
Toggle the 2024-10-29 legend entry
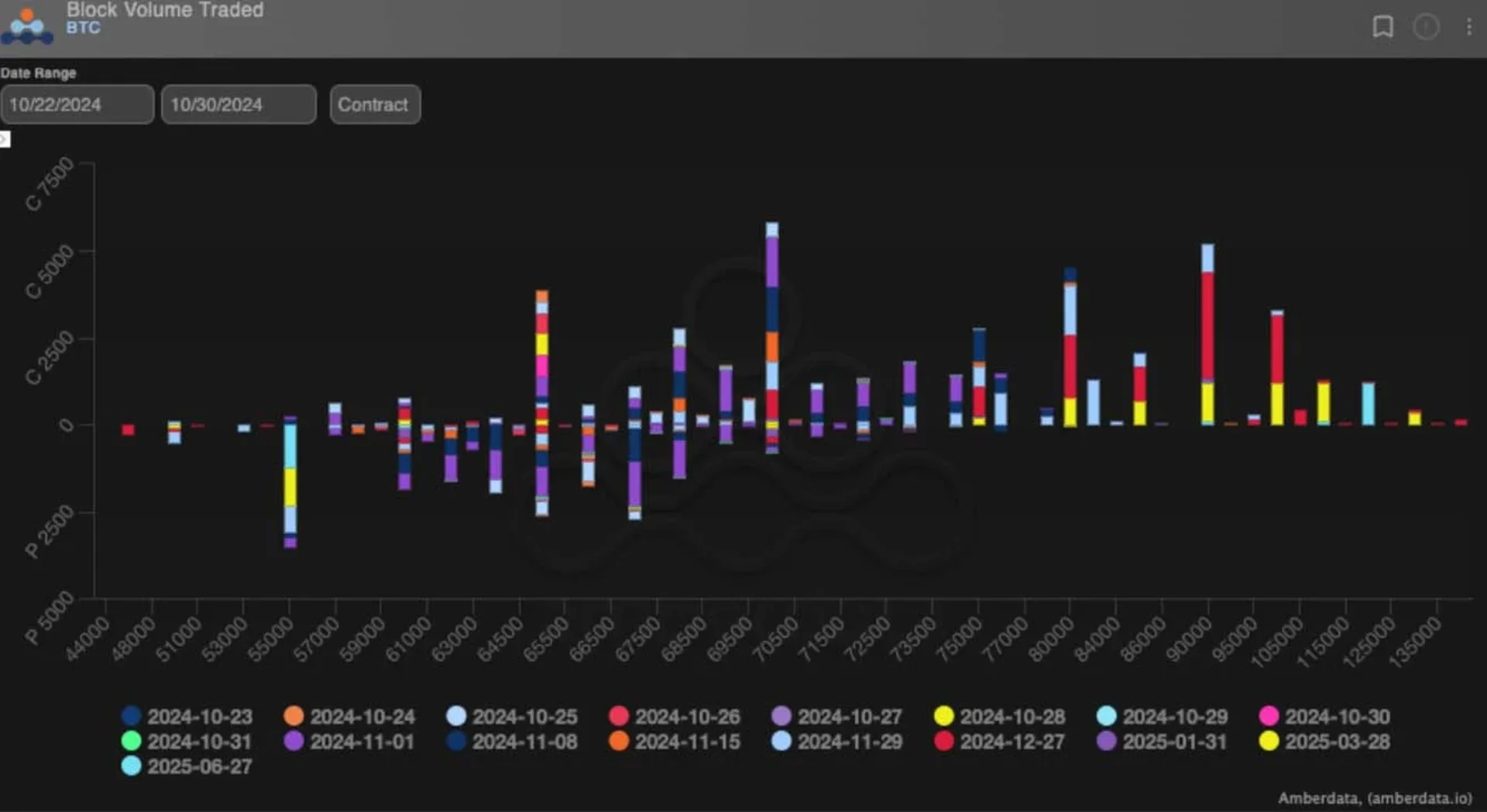pyautogui.click(x=1163, y=716)
